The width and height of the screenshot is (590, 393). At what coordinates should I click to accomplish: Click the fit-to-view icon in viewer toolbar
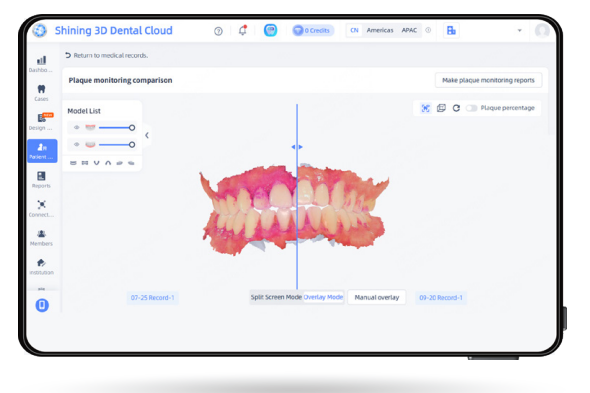click(x=426, y=108)
